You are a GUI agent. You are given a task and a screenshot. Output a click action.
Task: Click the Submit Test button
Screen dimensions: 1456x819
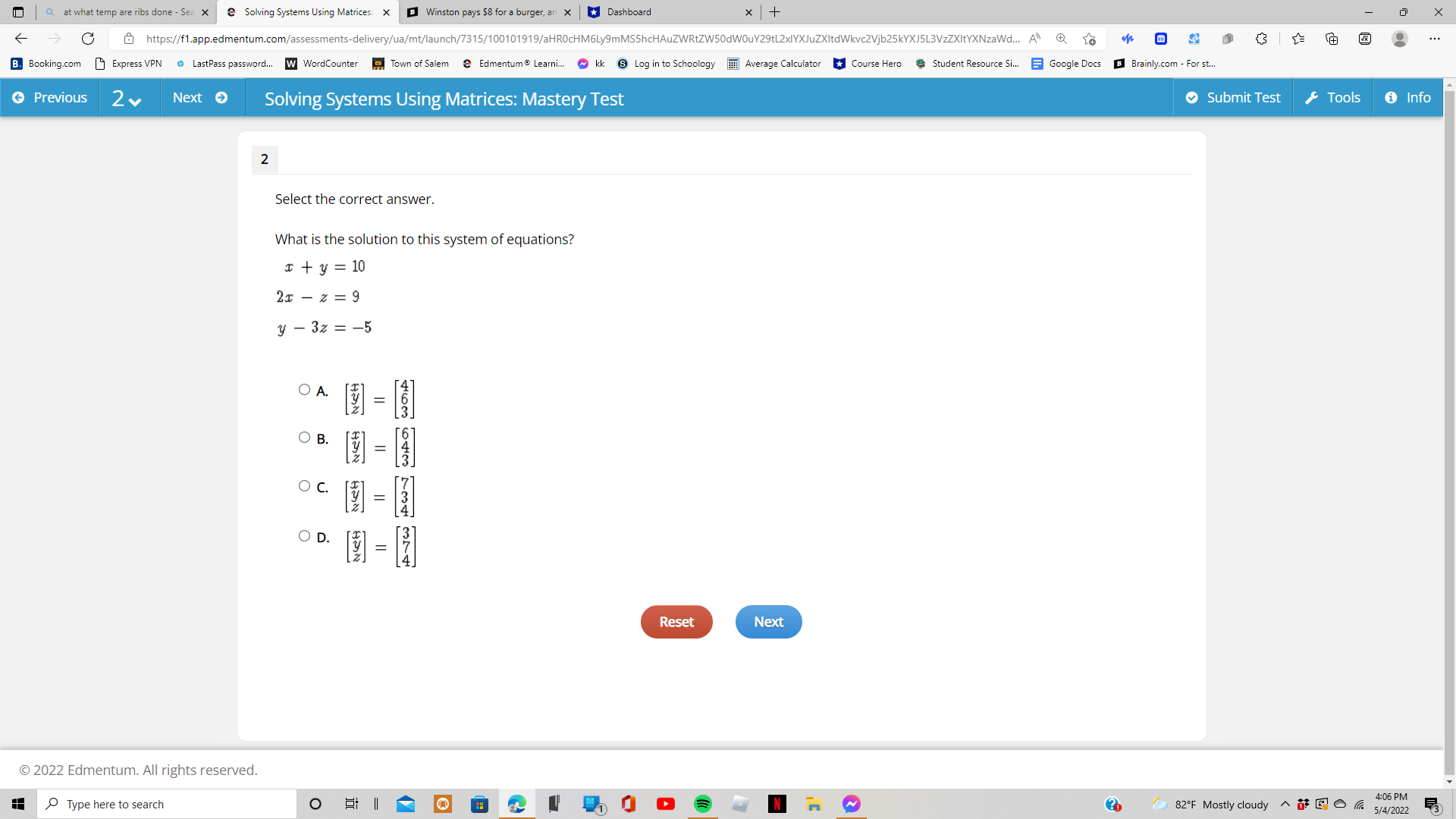click(1233, 98)
